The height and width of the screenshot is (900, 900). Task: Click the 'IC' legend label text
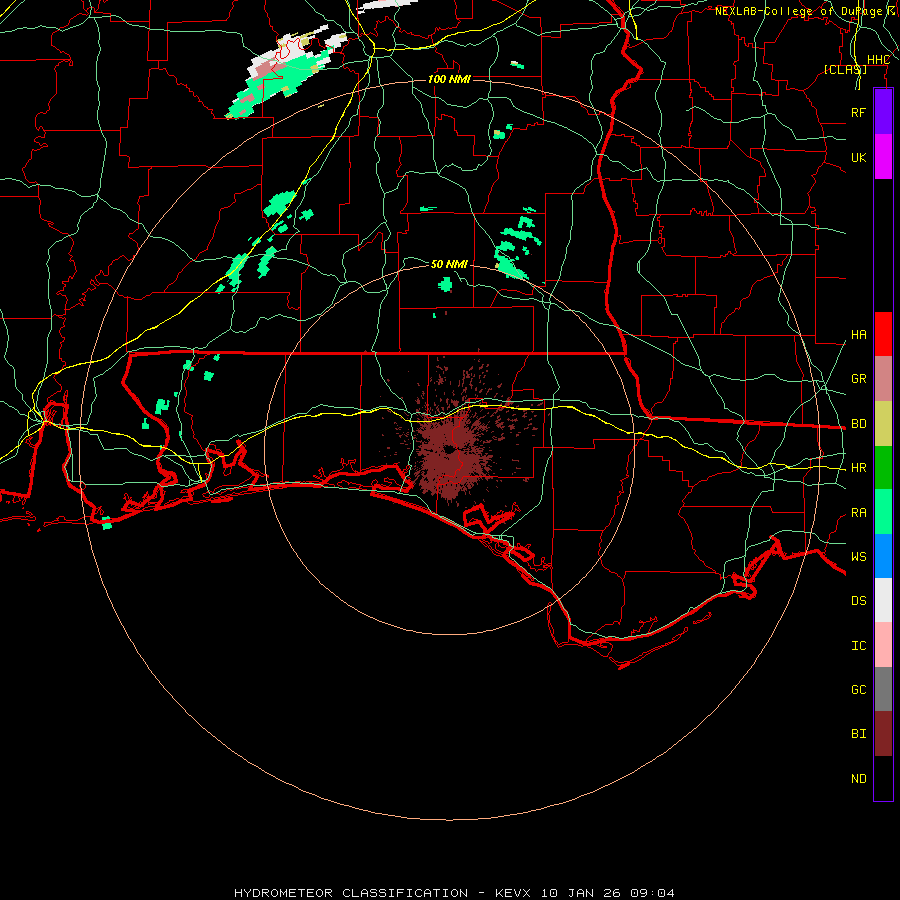[x=858, y=646]
